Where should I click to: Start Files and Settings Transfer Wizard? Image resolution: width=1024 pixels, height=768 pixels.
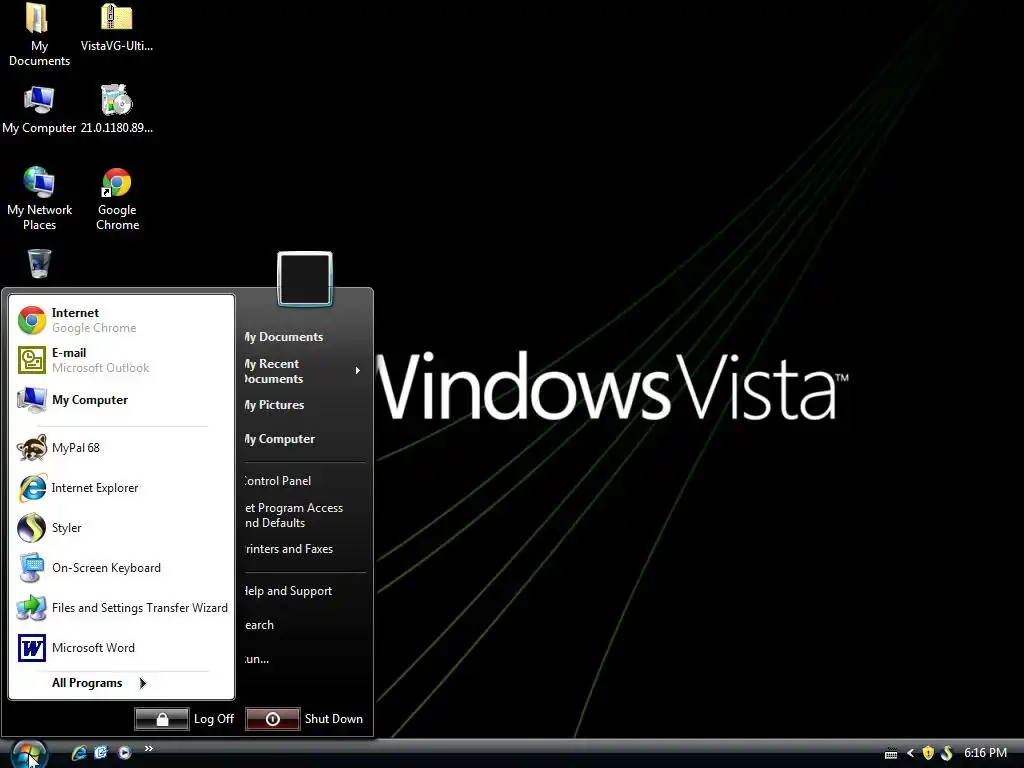point(121,607)
